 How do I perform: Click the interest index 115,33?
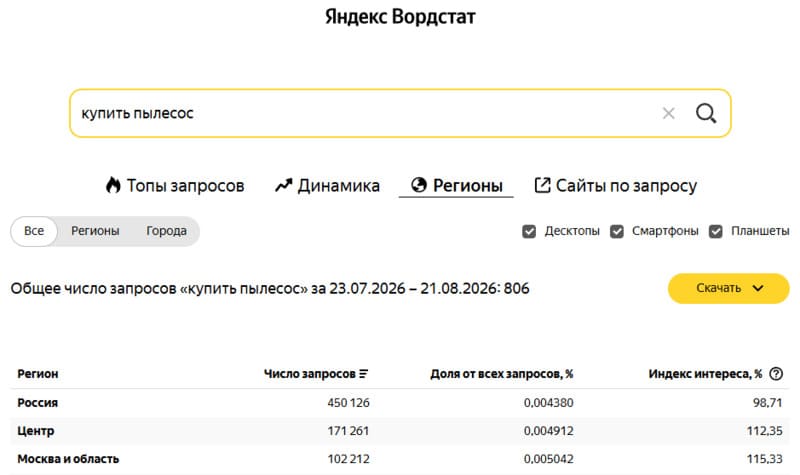(x=764, y=459)
